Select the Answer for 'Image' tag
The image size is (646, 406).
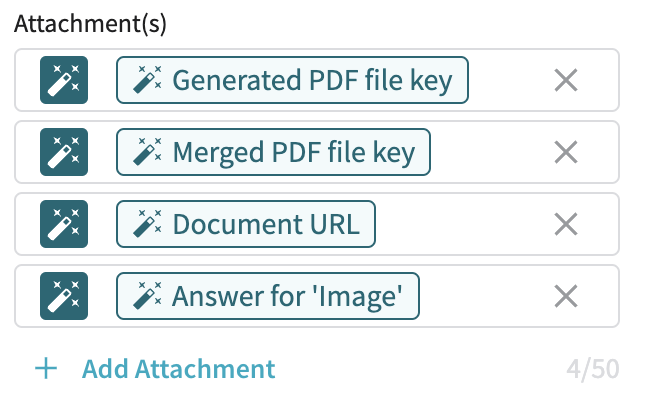pos(268,296)
